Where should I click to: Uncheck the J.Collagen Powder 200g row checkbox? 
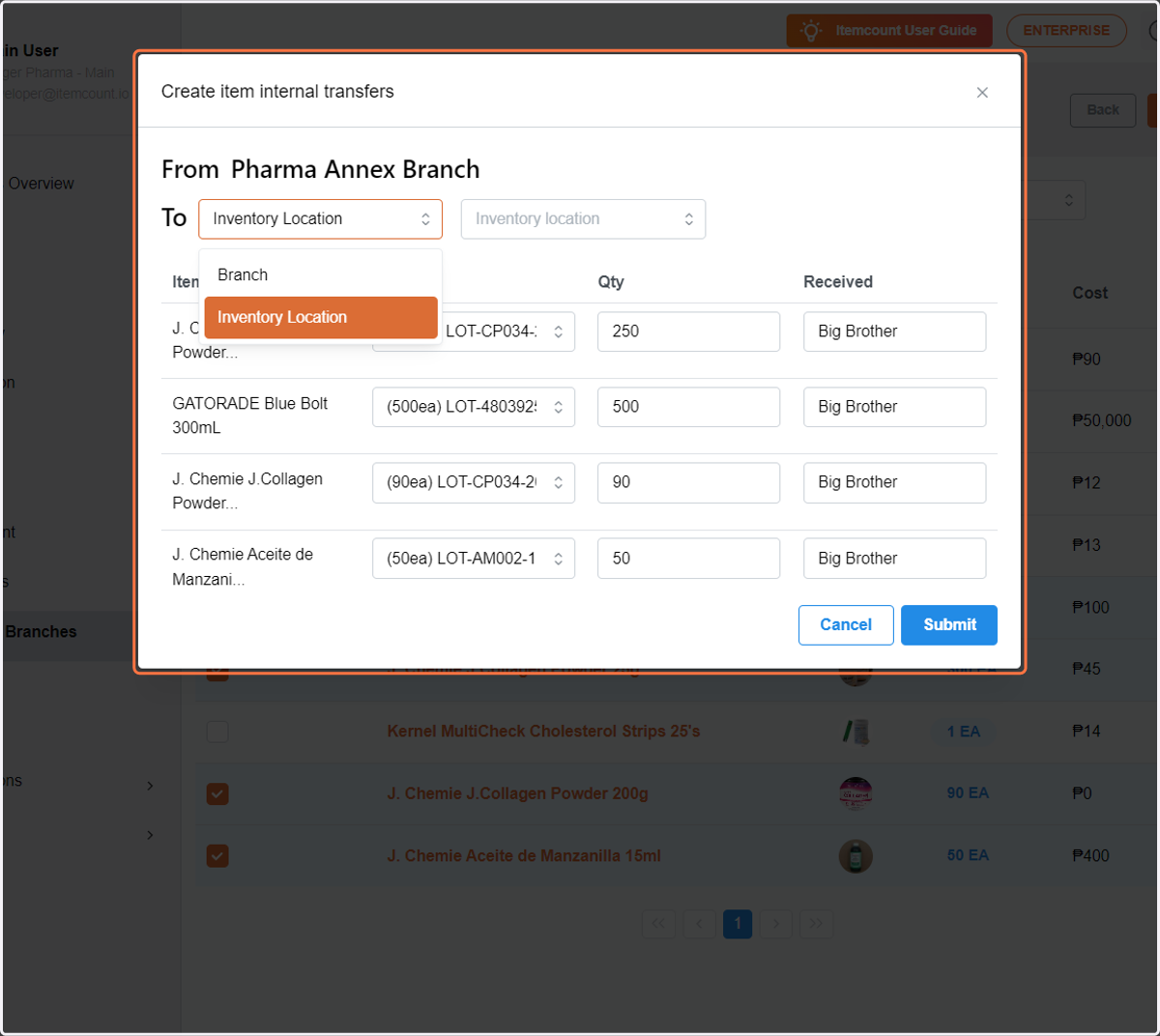(217, 794)
